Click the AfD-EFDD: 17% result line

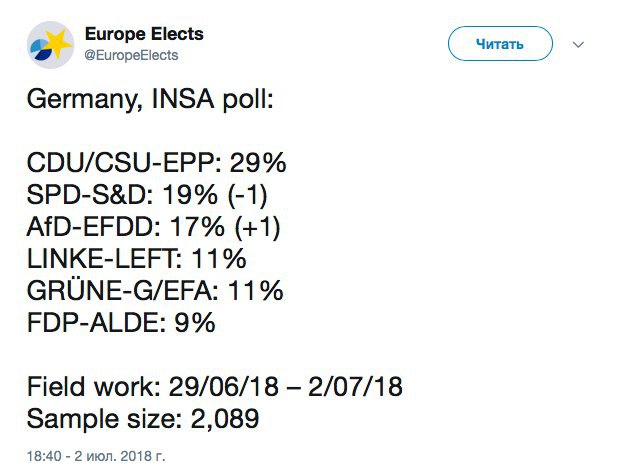coord(154,227)
